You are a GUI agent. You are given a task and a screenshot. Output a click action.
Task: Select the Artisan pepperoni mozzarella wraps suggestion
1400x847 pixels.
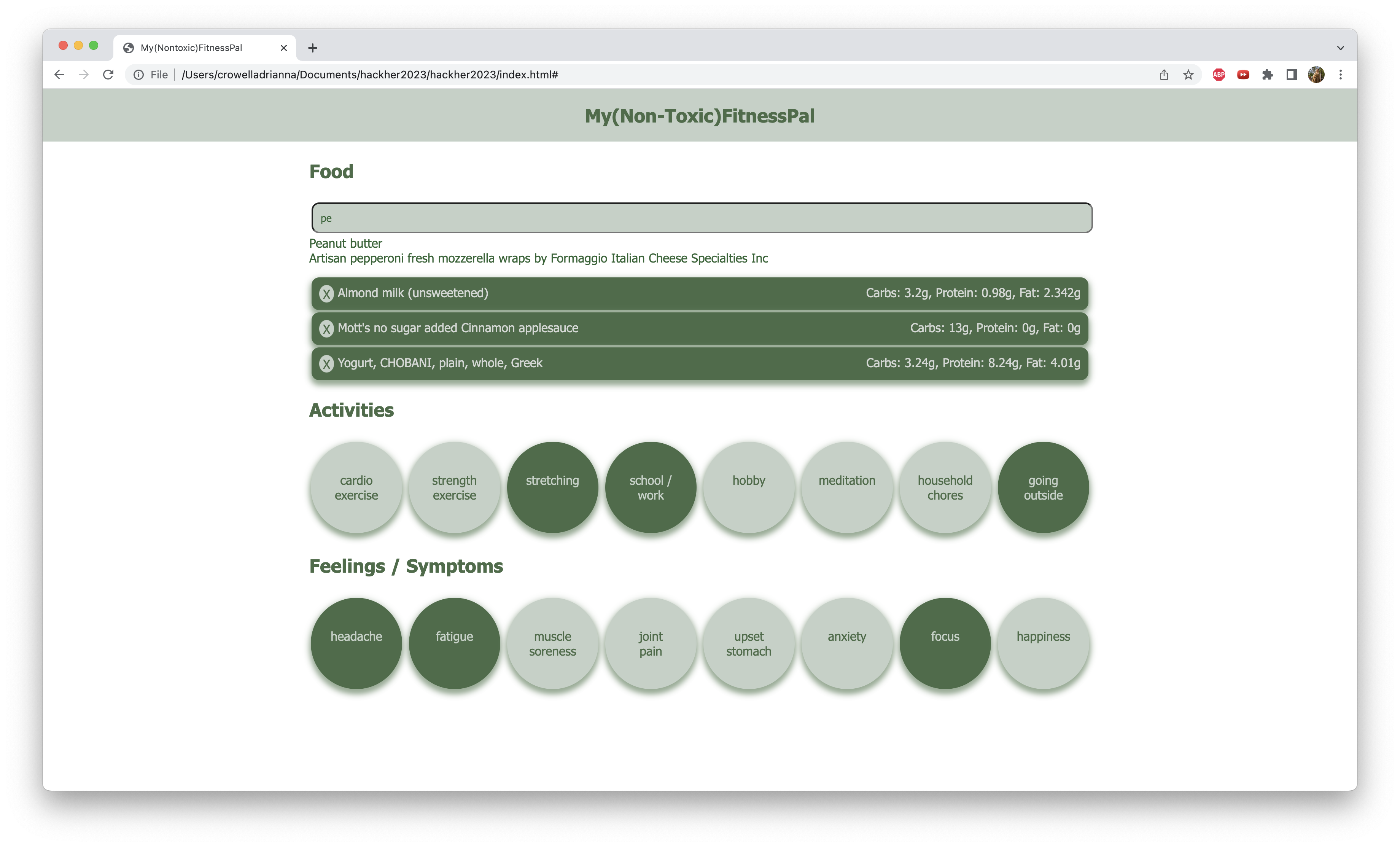pyautogui.click(x=538, y=258)
